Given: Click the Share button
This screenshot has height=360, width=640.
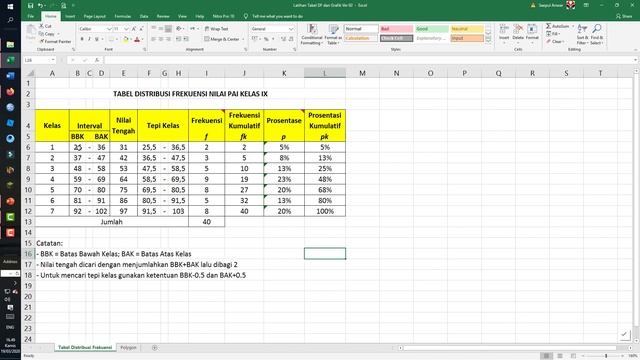Looking at the screenshot, I should [624, 16].
